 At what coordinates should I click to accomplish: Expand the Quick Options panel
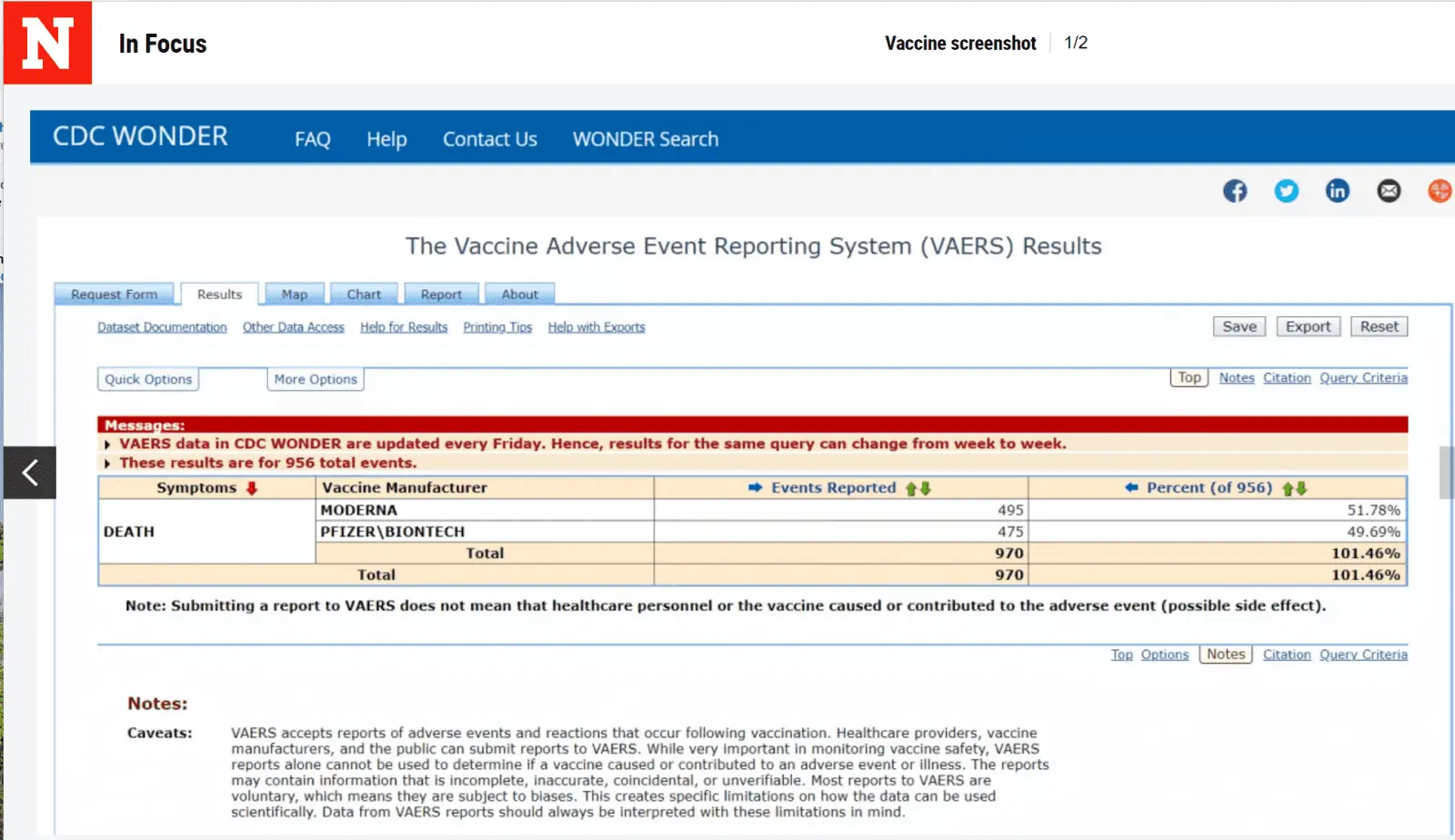tap(148, 379)
